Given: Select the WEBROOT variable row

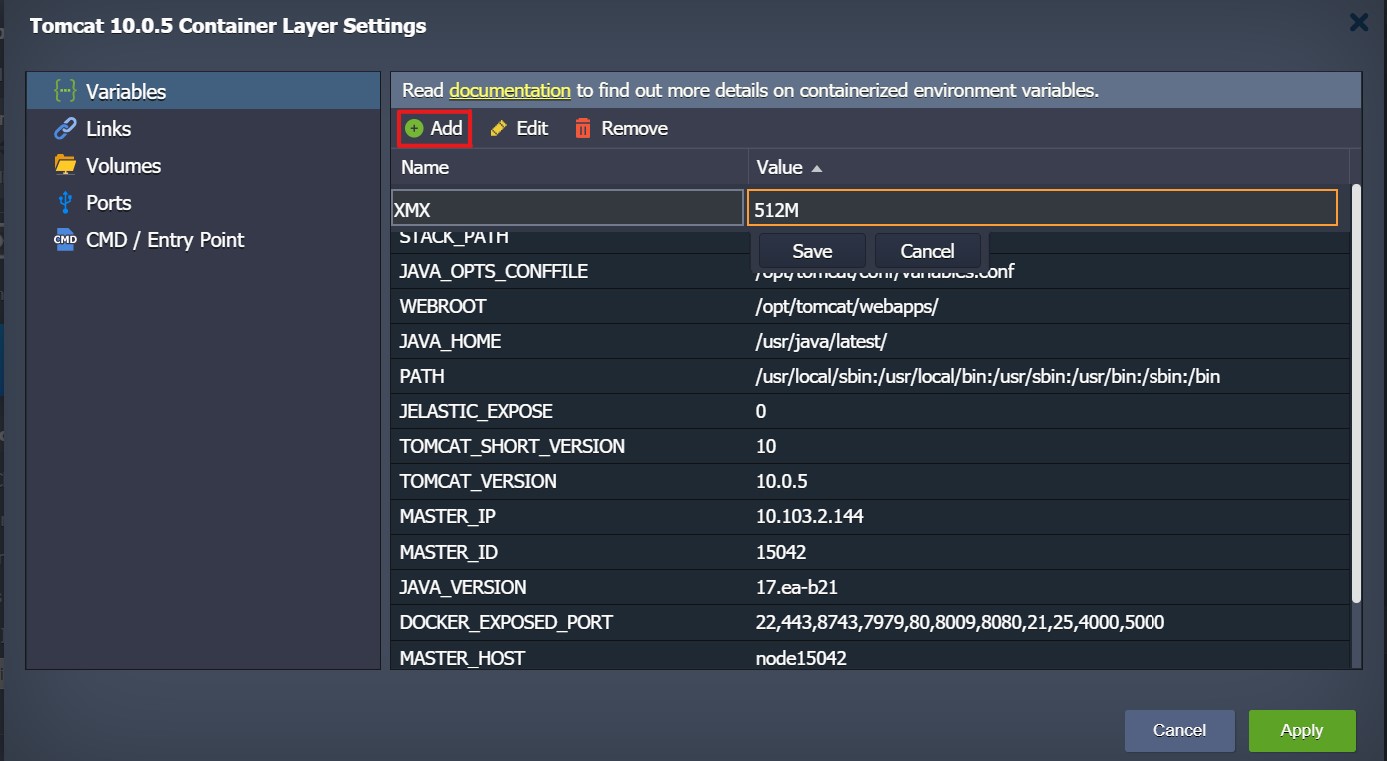Looking at the screenshot, I should [870, 307].
